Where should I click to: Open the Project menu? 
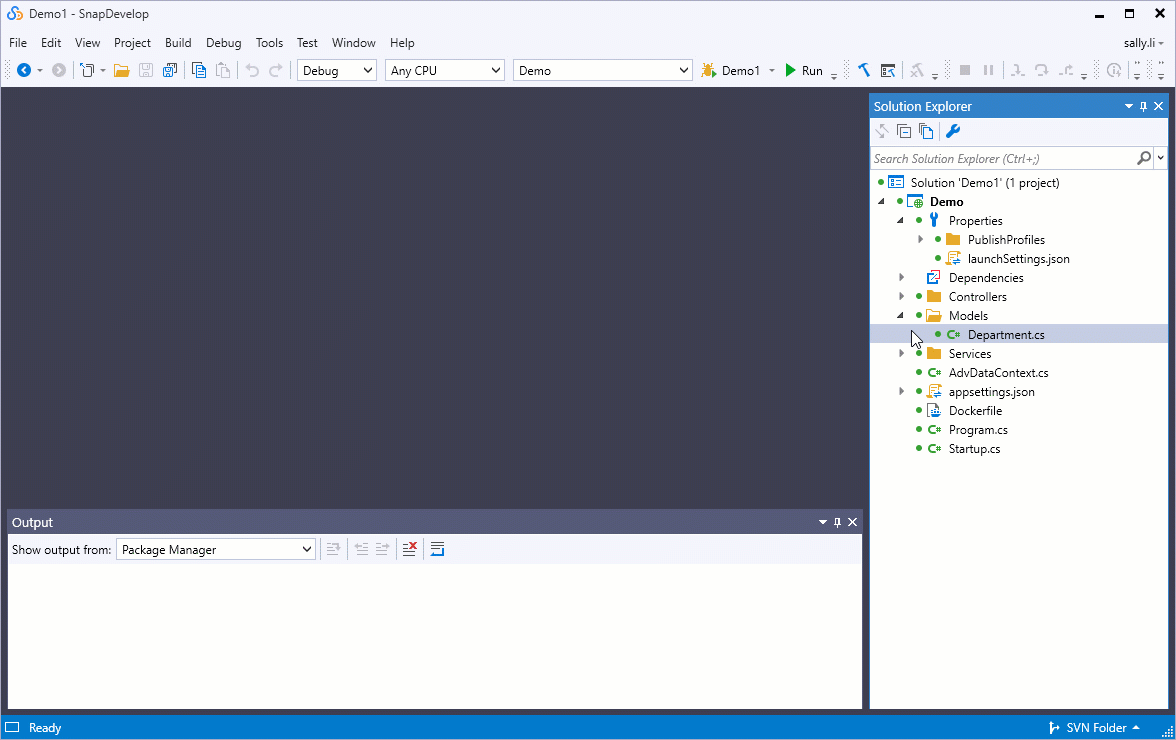click(x=132, y=43)
